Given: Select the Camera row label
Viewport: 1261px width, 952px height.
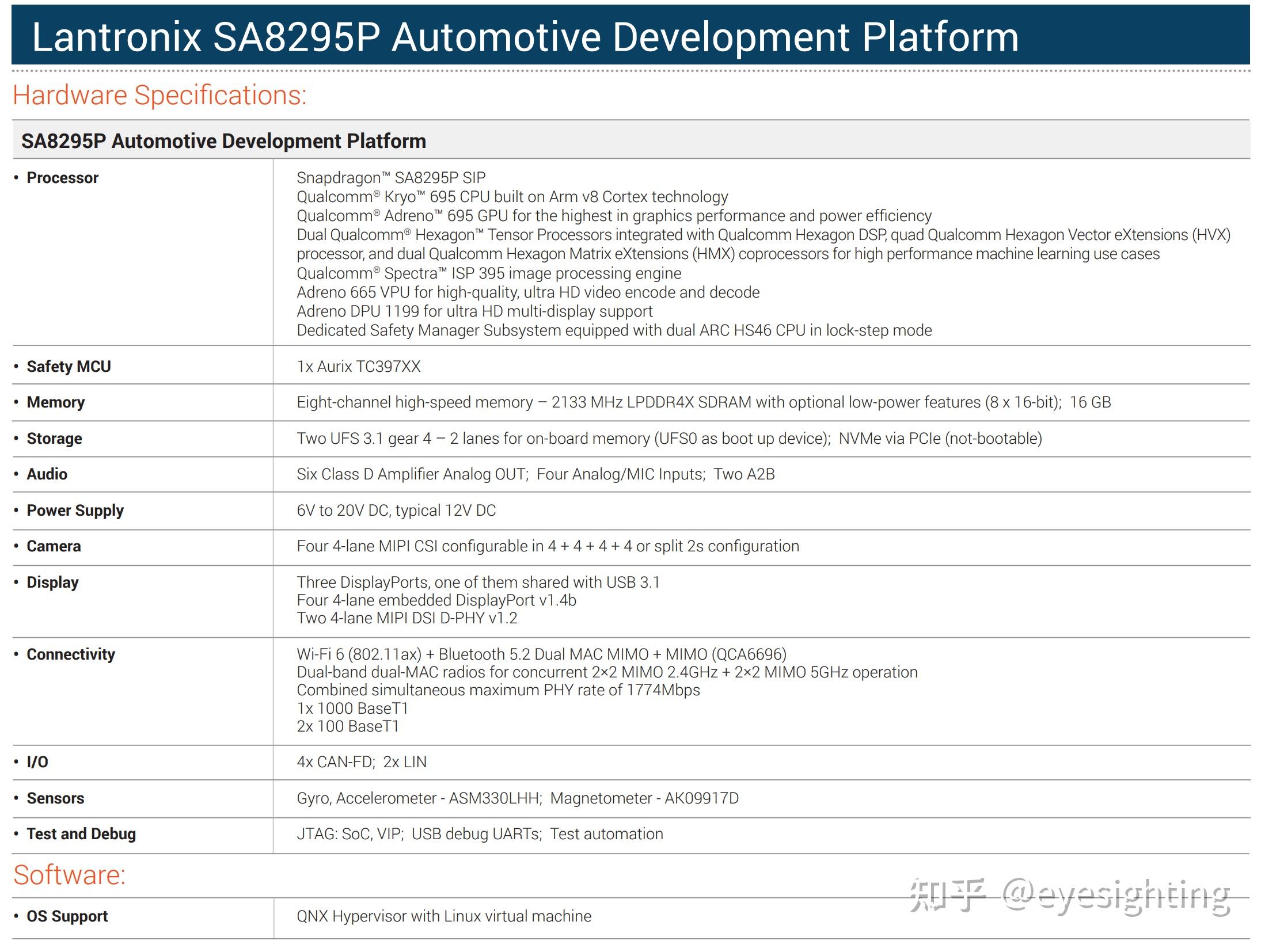Looking at the screenshot, I should coord(54,546).
